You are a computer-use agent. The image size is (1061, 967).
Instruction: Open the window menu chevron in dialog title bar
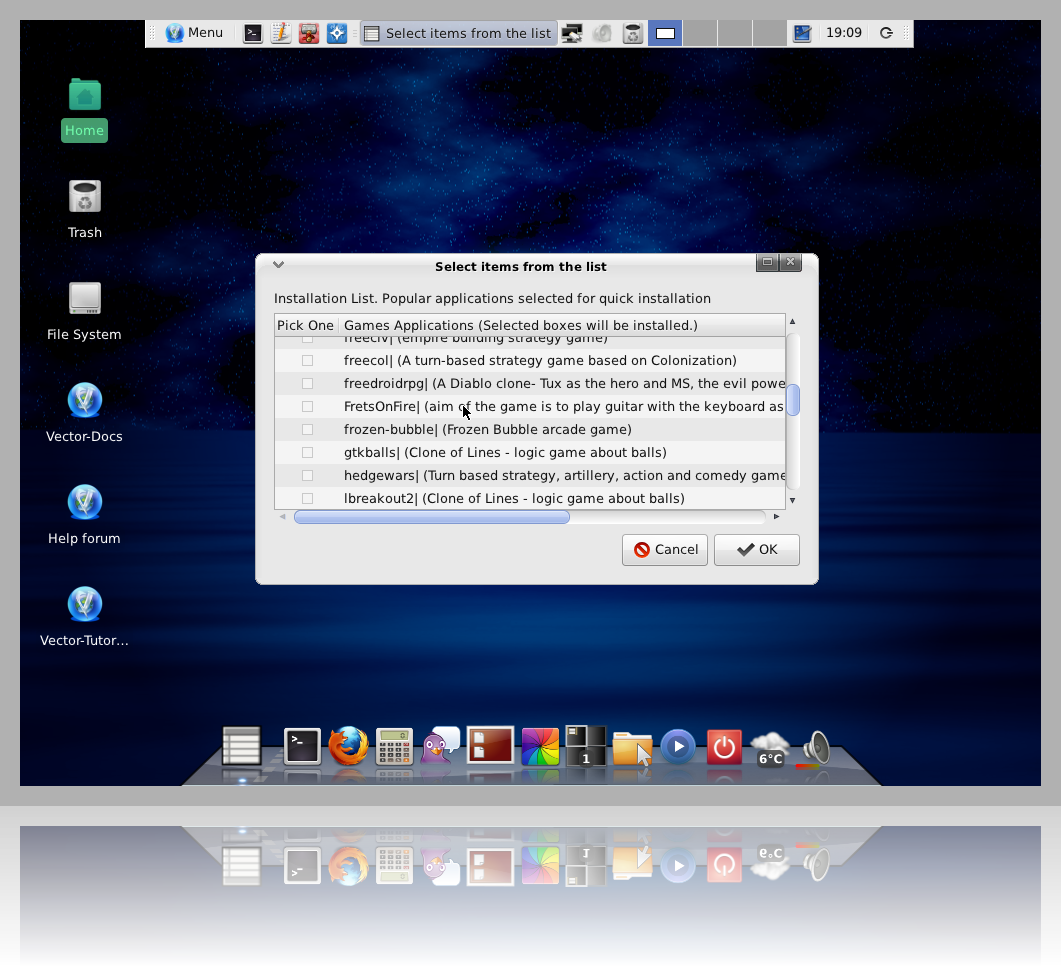click(279, 265)
